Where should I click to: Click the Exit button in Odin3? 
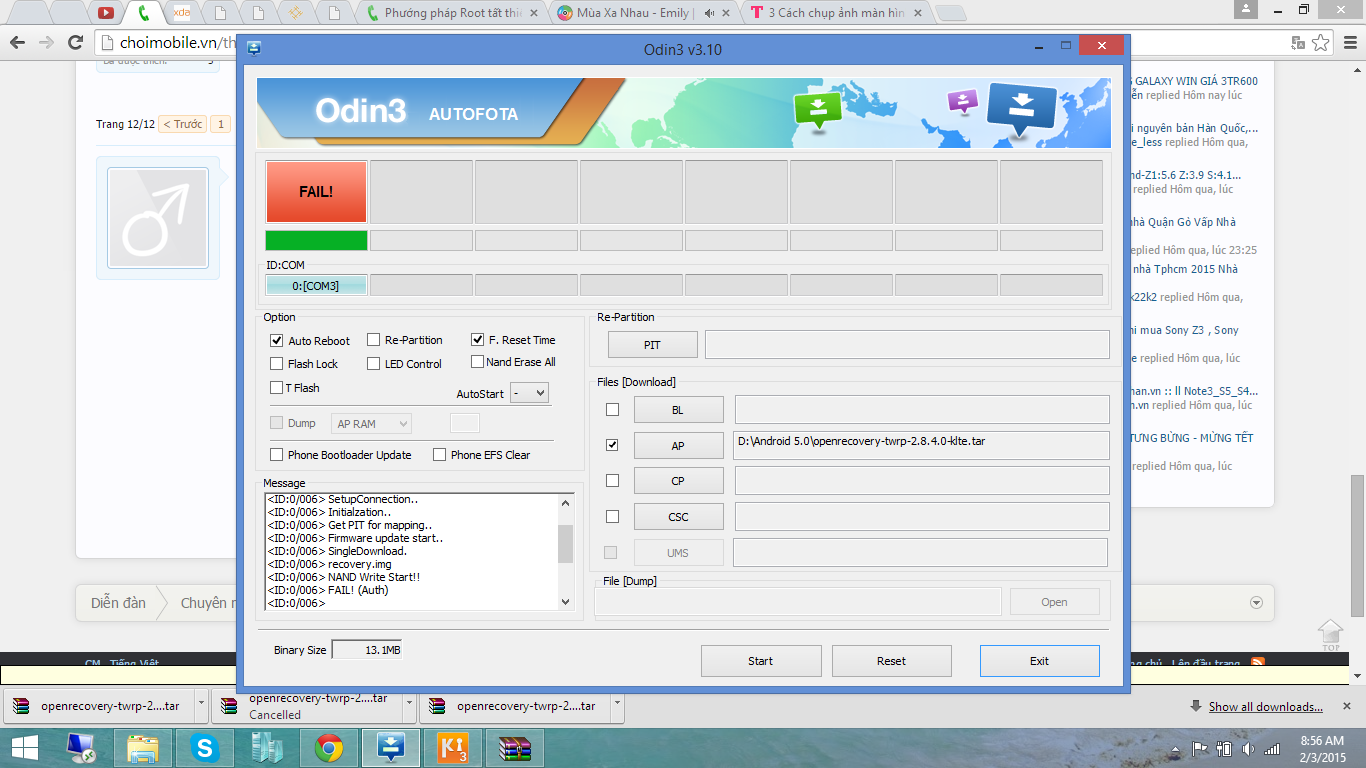click(x=1040, y=661)
